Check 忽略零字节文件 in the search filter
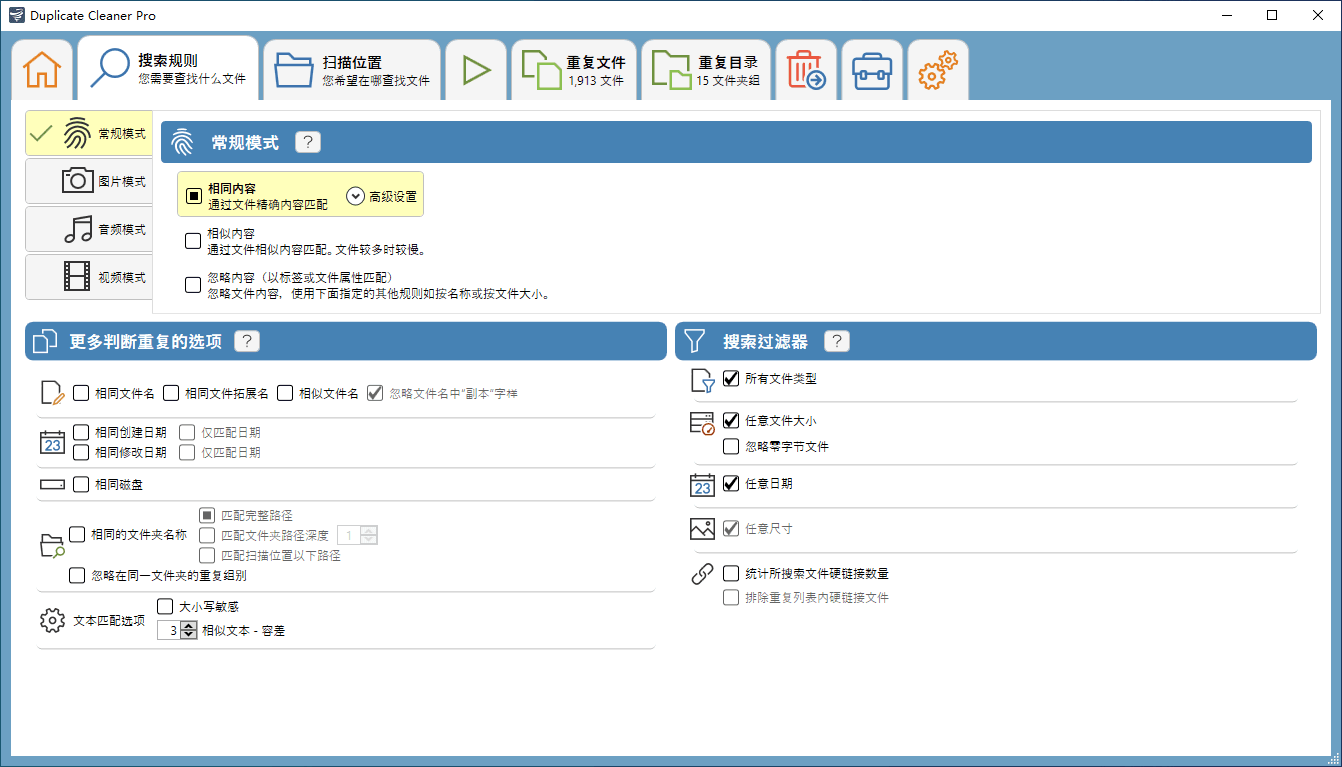1342x767 pixels. tap(731, 446)
